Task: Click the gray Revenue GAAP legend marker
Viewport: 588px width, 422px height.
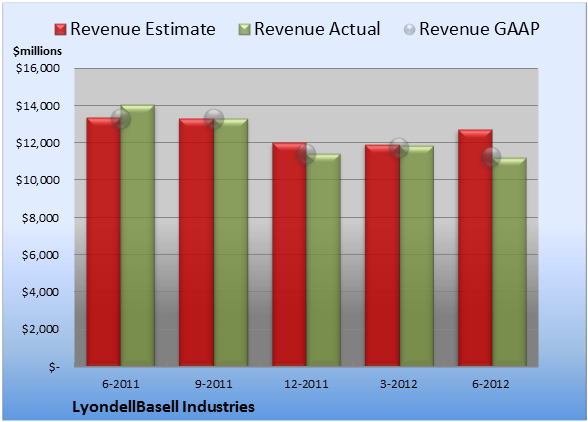Action: [409, 29]
